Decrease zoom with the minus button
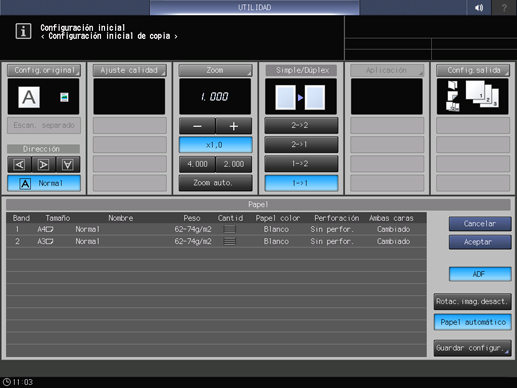 click(197, 126)
